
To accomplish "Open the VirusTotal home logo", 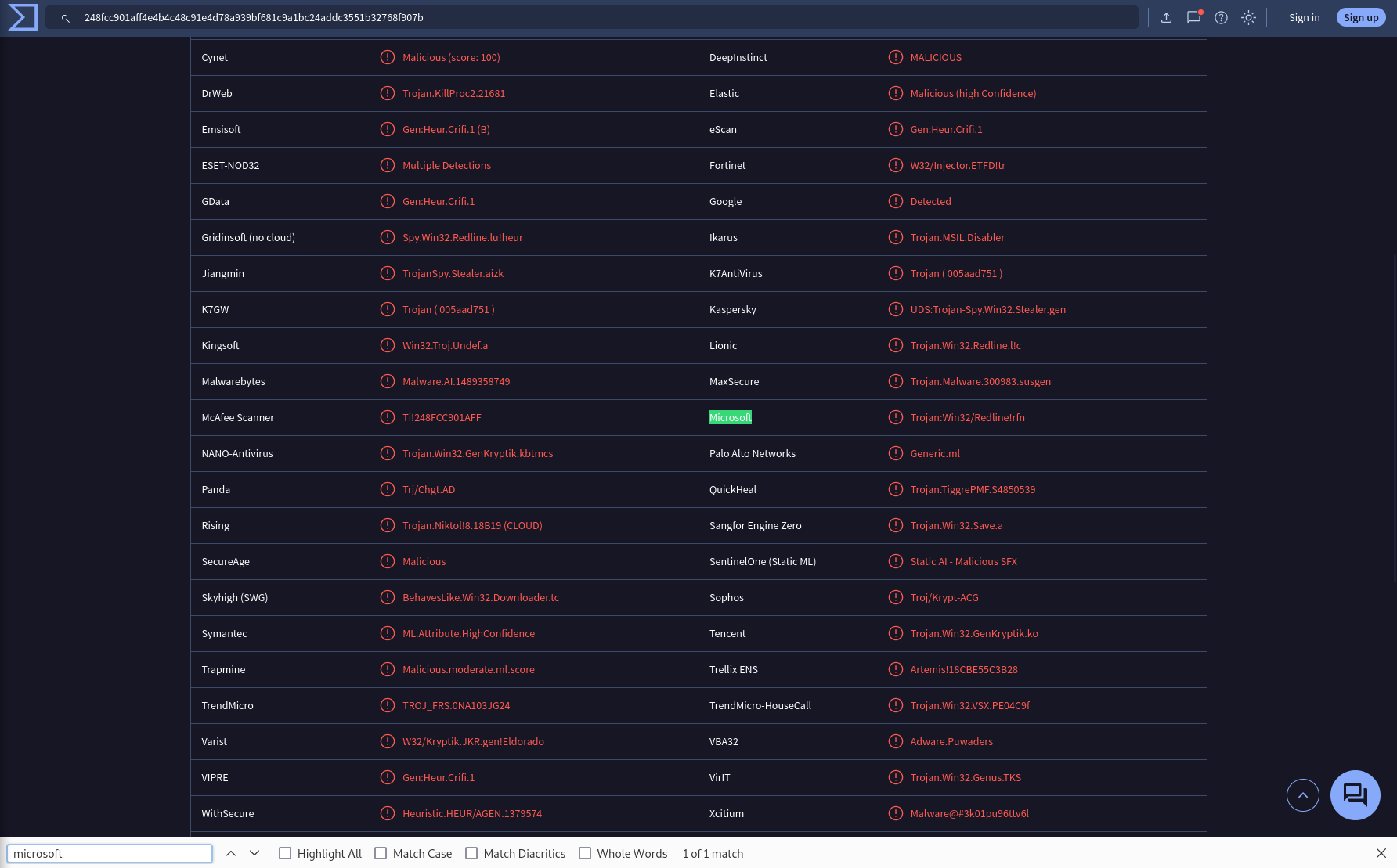I will click(x=22, y=17).
